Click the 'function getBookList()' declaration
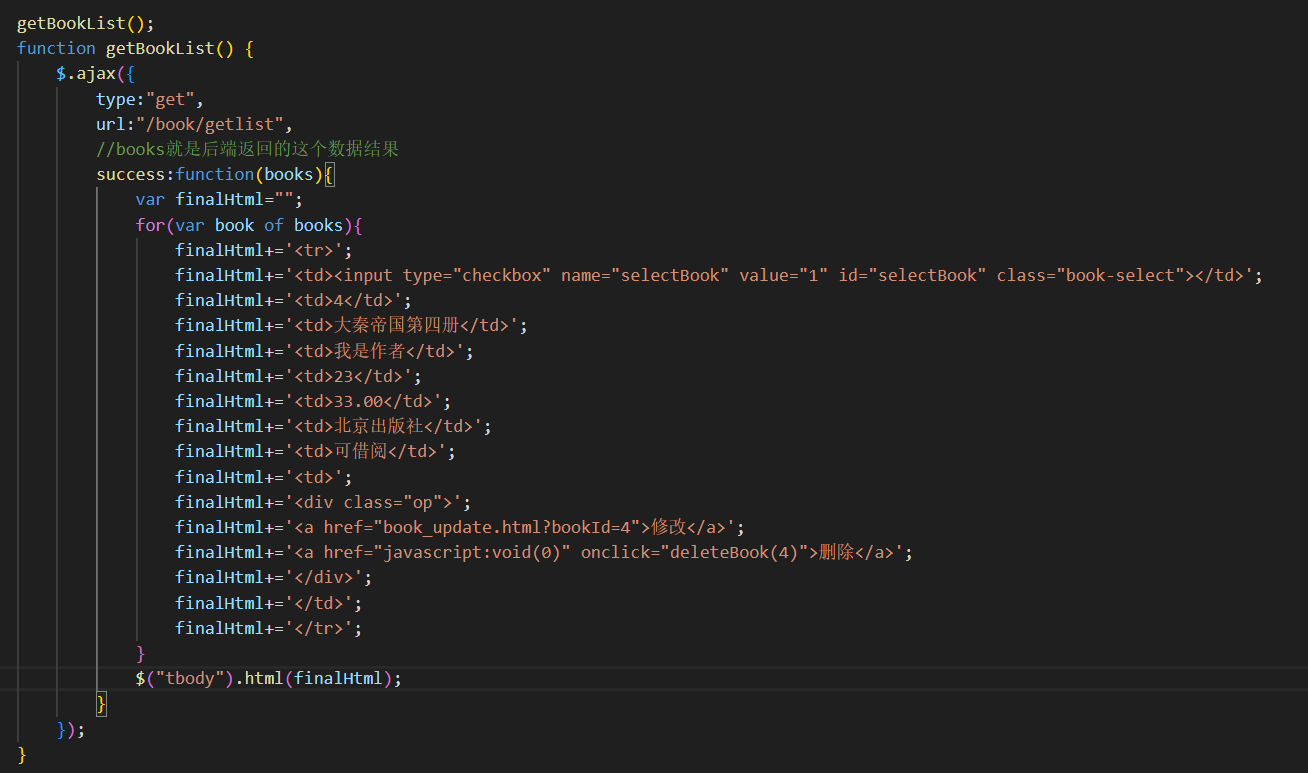 pos(136,48)
